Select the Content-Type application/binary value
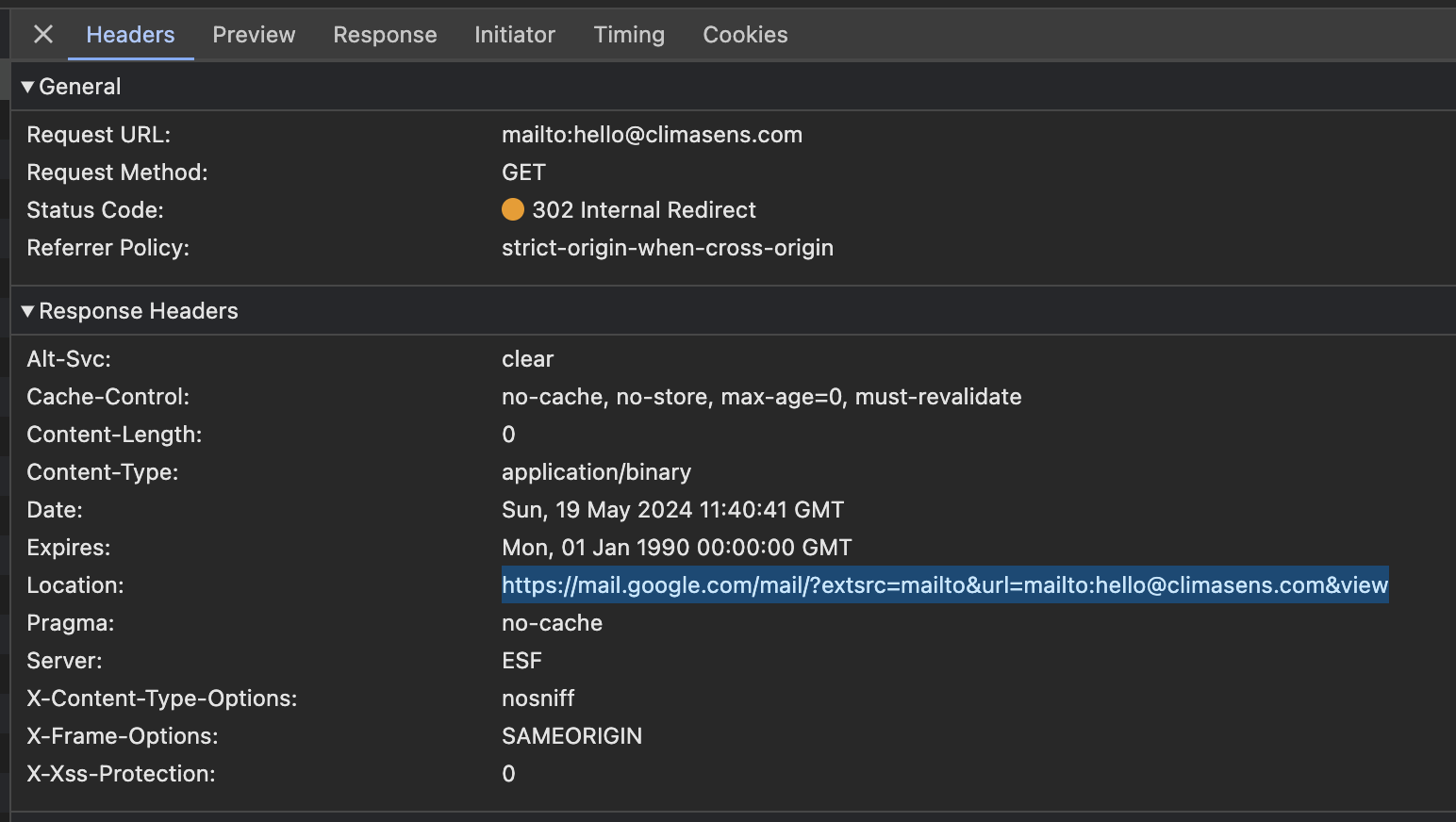Viewport: 1456px width, 822px height. pyautogui.click(x=596, y=472)
